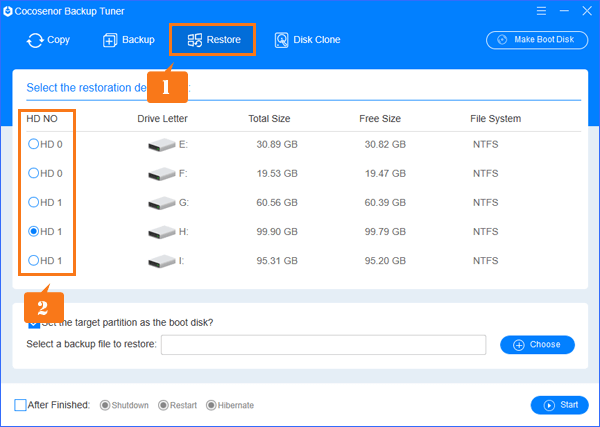Click the plus icon inside Choose button
This screenshot has height=427, width=600.
point(519,345)
